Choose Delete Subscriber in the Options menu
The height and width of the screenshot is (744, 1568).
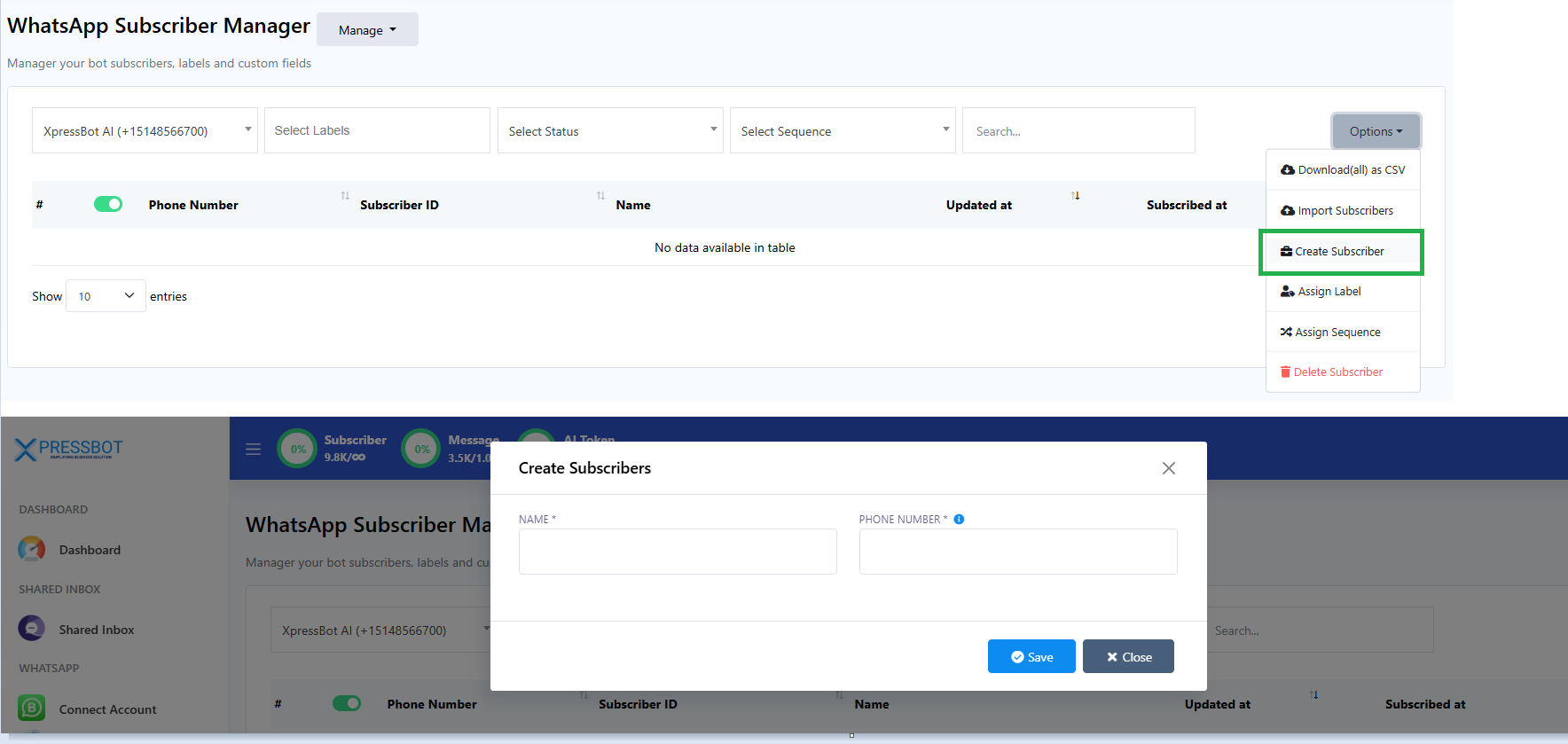click(x=1337, y=372)
